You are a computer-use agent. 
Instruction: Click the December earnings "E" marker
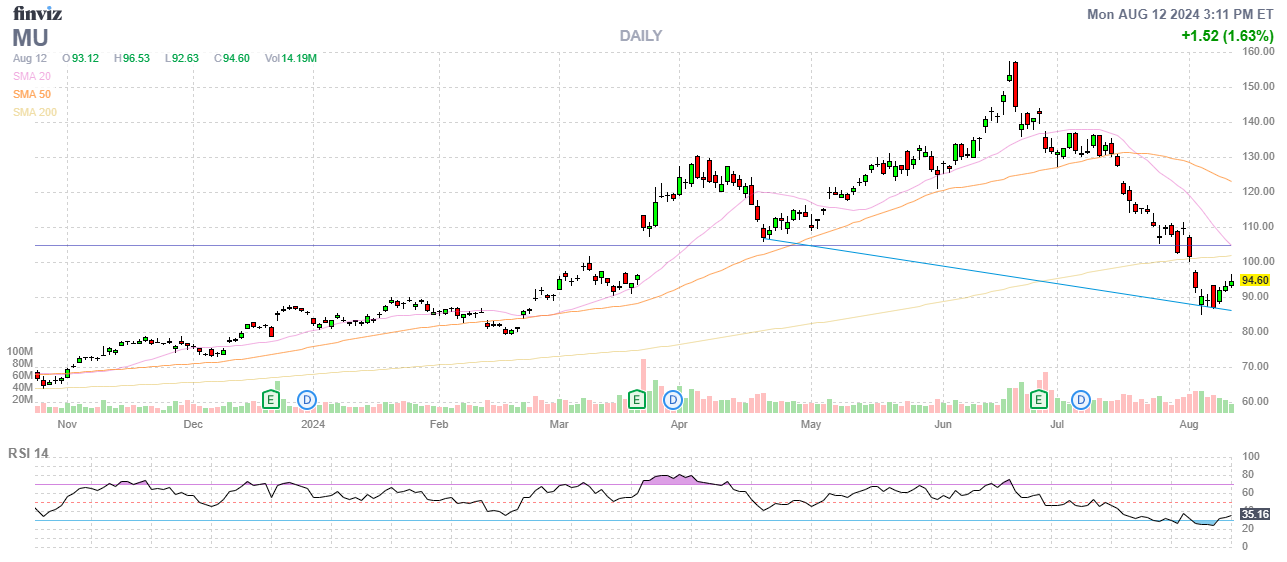click(270, 400)
